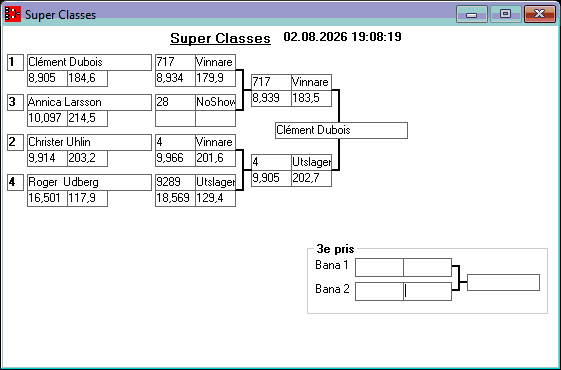Click the Bana 2 first field in 3e pris
561x370 pixels.
[379, 291]
